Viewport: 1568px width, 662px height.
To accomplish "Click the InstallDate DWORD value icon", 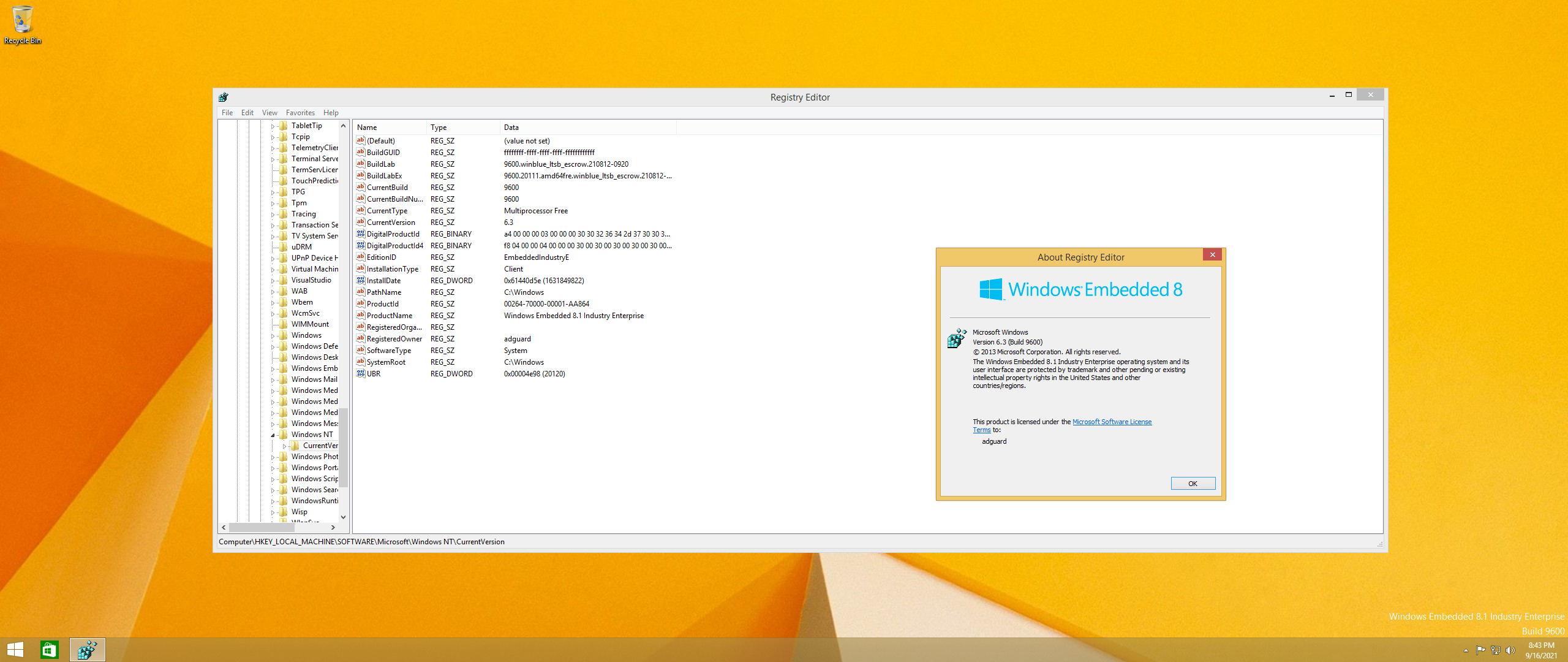I will tap(361, 280).
